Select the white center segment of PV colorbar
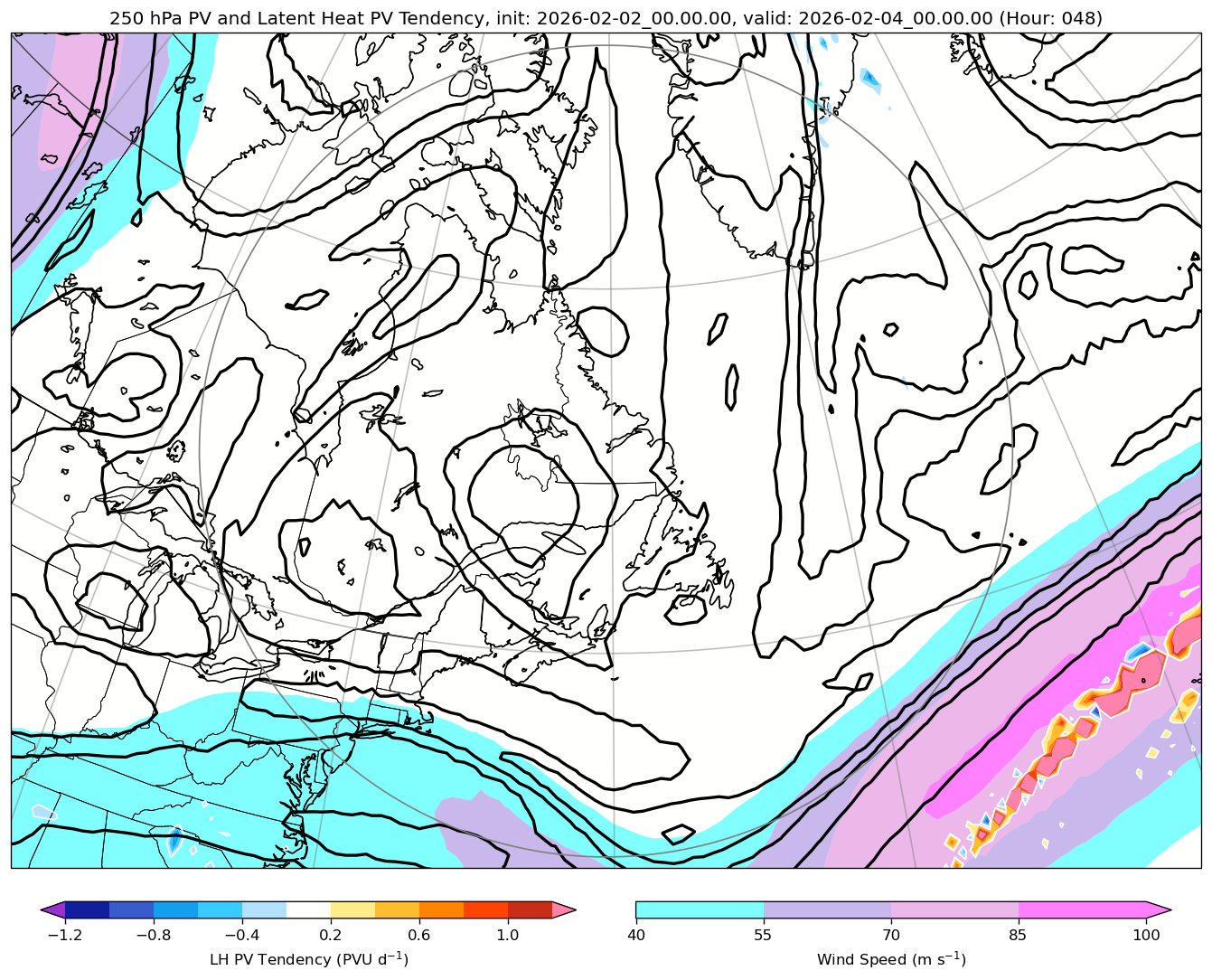The image size is (1212, 980). 308,909
